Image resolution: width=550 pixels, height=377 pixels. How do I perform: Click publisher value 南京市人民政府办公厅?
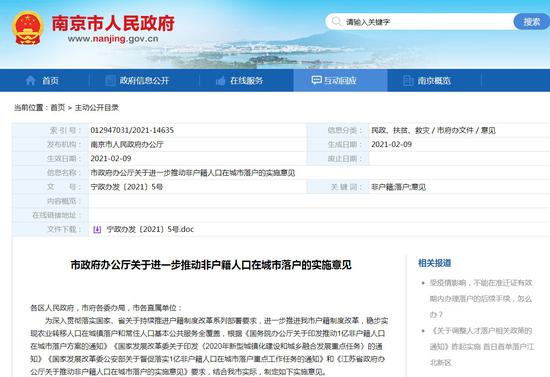click(127, 144)
